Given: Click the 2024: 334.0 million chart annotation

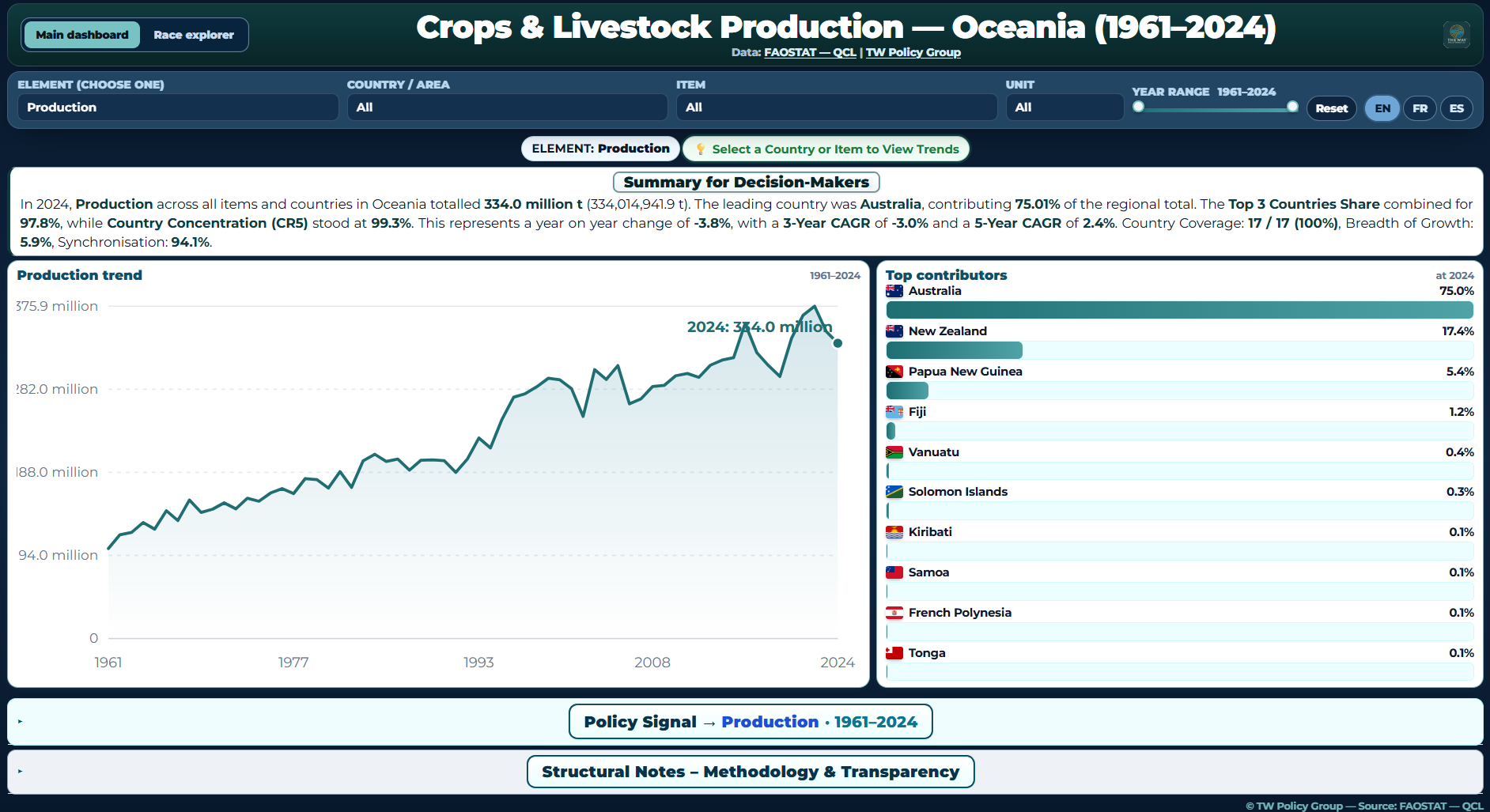Looking at the screenshot, I should click(x=759, y=327).
